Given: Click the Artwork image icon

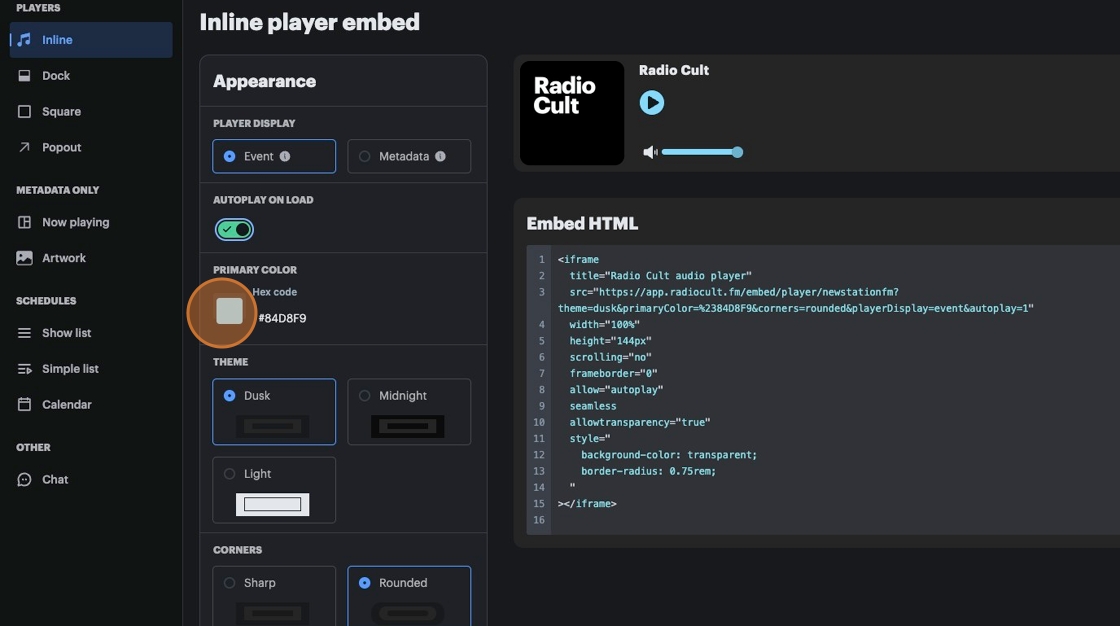Looking at the screenshot, I should pyautogui.click(x=24, y=258).
